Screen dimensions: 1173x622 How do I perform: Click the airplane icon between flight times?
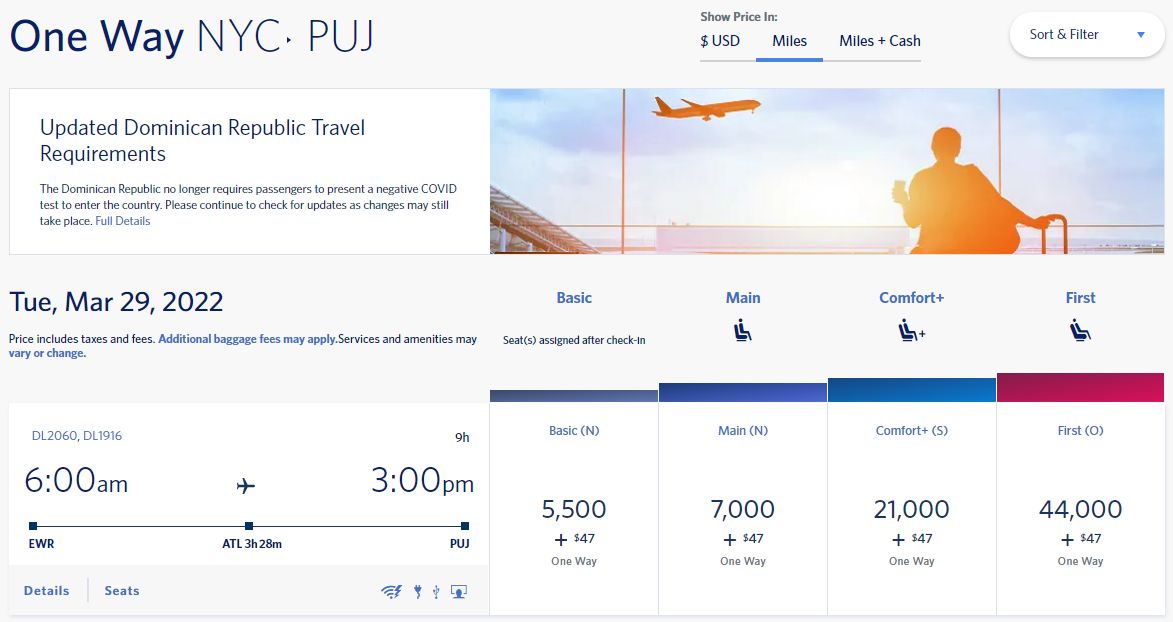(245, 487)
